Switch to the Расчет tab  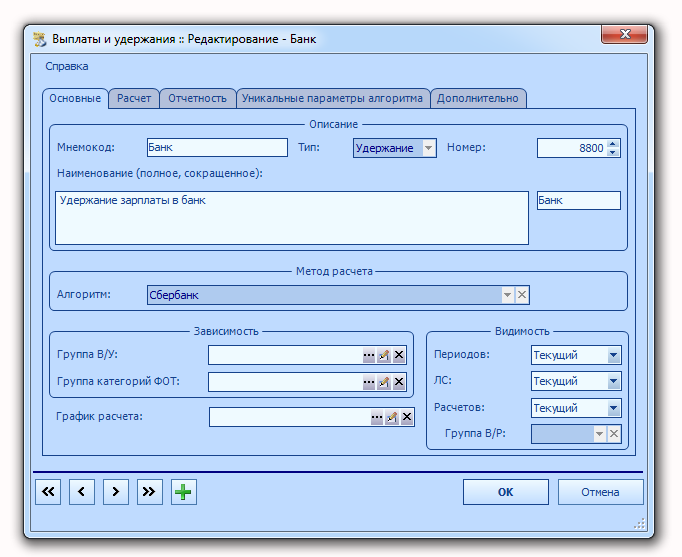coord(134,99)
